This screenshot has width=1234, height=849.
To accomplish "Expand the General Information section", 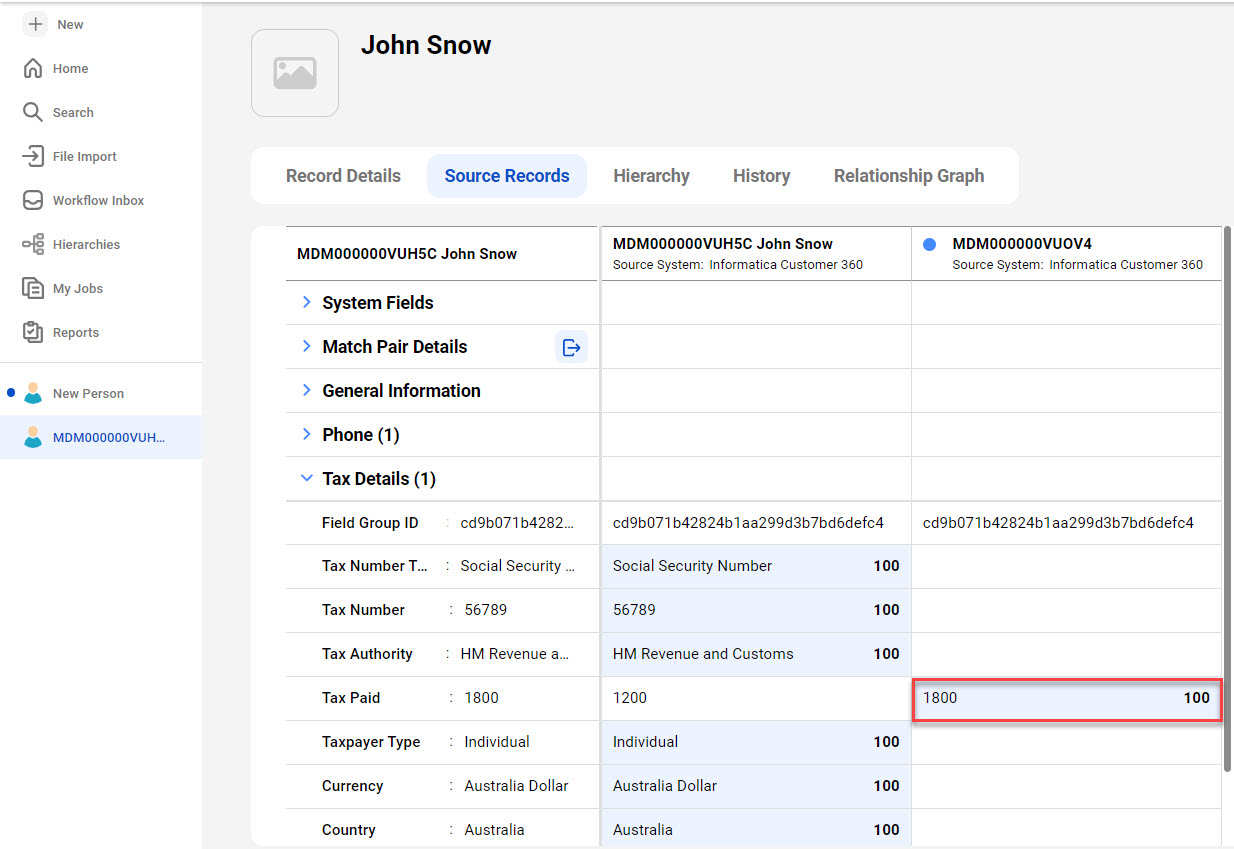I will point(307,390).
